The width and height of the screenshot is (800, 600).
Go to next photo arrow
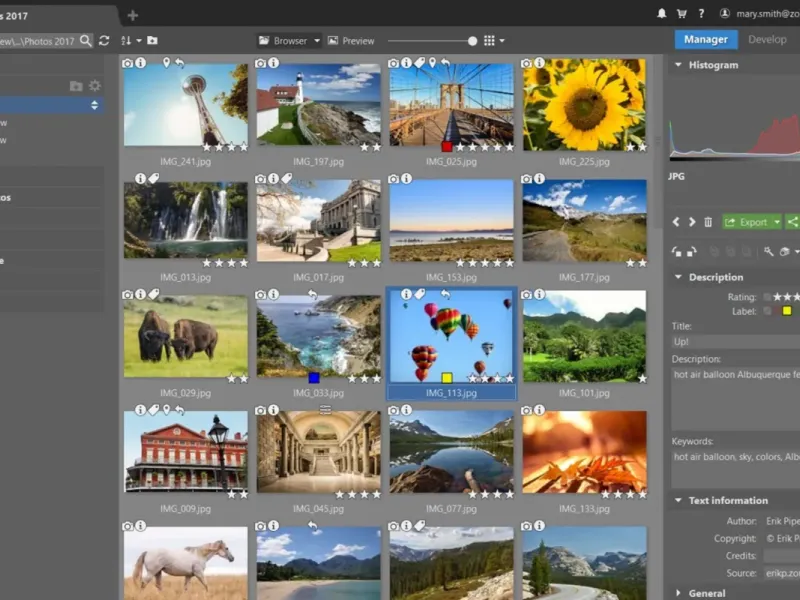[691, 222]
